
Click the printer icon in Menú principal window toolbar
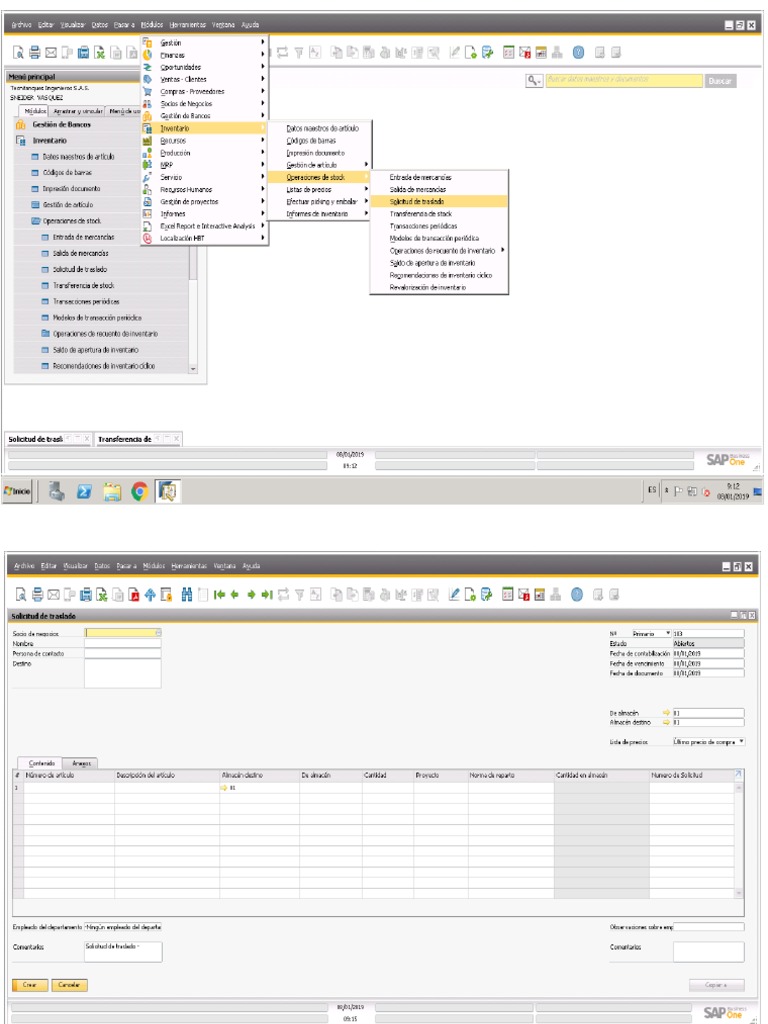[x=35, y=53]
